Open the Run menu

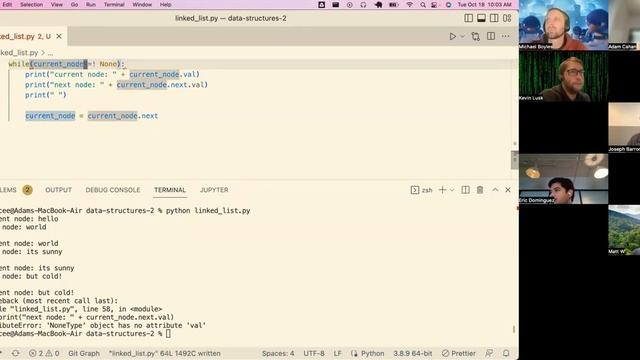click(x=91, y=4)
